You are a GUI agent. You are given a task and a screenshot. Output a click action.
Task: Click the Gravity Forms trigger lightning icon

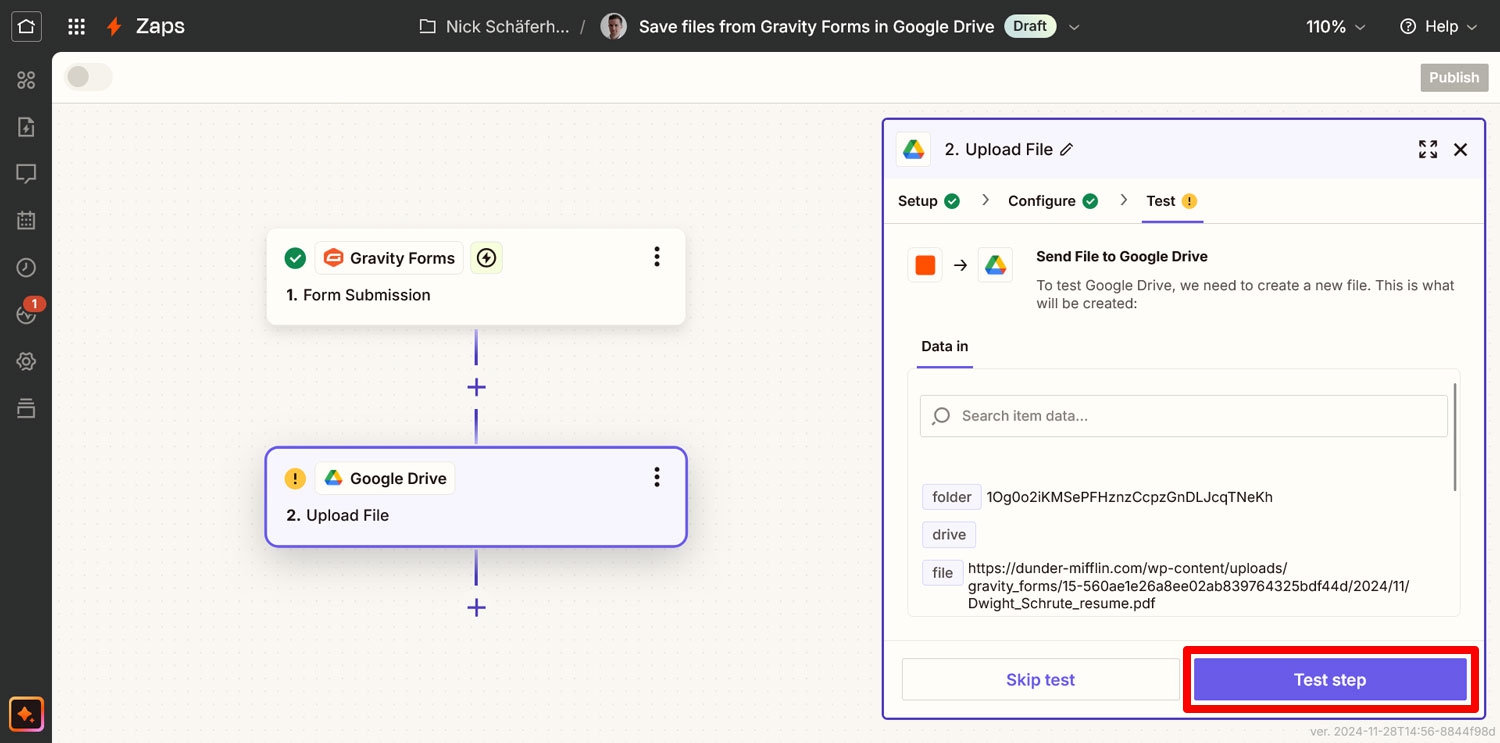pyautogui.click(x=486, y=258)
